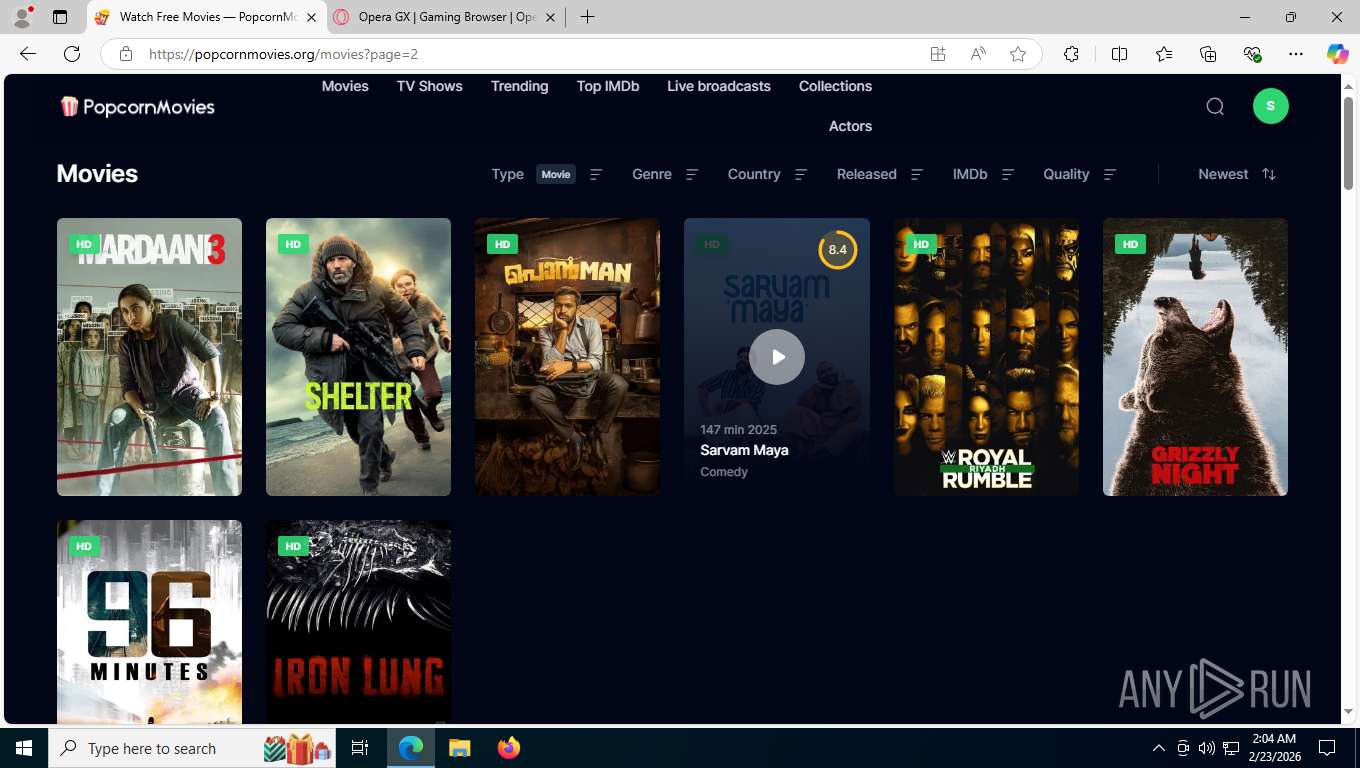
Task: Expand the Genre filter dropdown
Action: point(665,174)
